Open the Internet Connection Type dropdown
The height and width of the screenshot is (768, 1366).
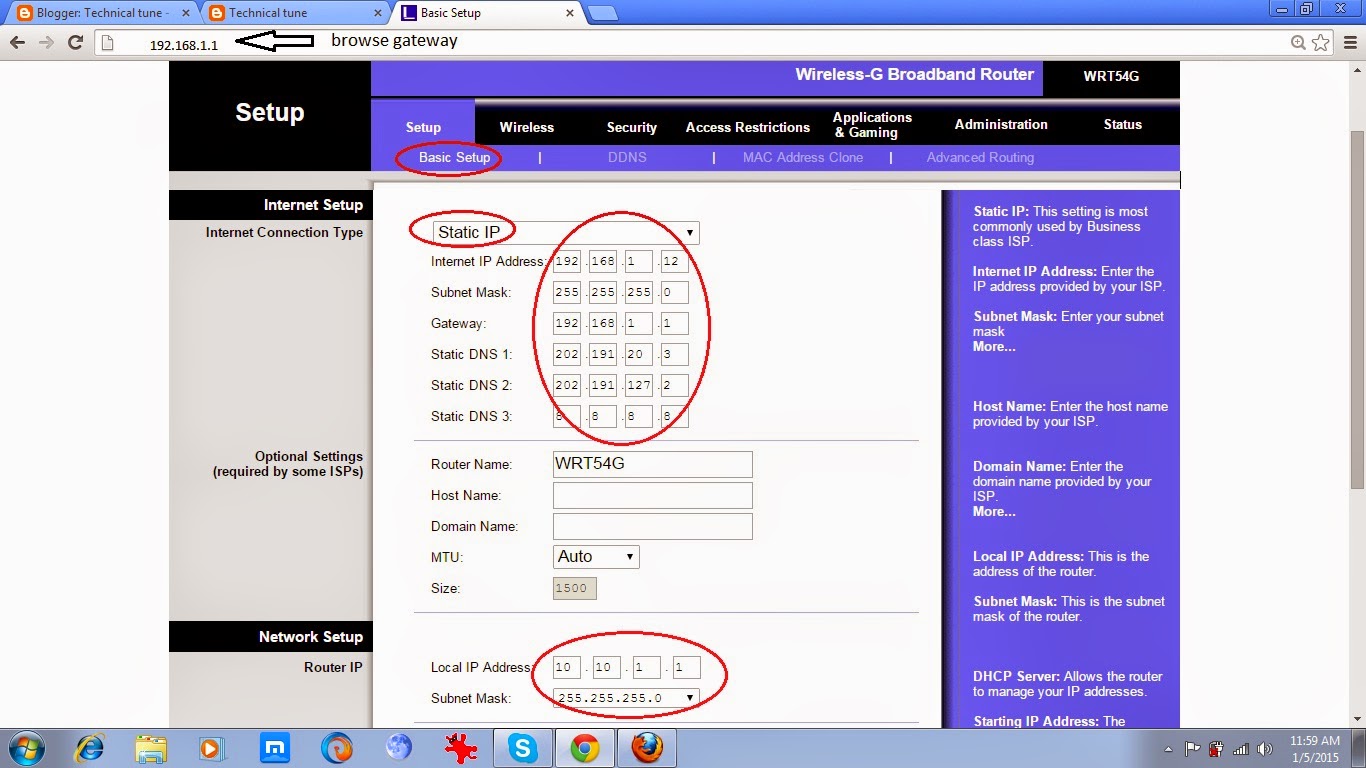click(x=566, y=232)
